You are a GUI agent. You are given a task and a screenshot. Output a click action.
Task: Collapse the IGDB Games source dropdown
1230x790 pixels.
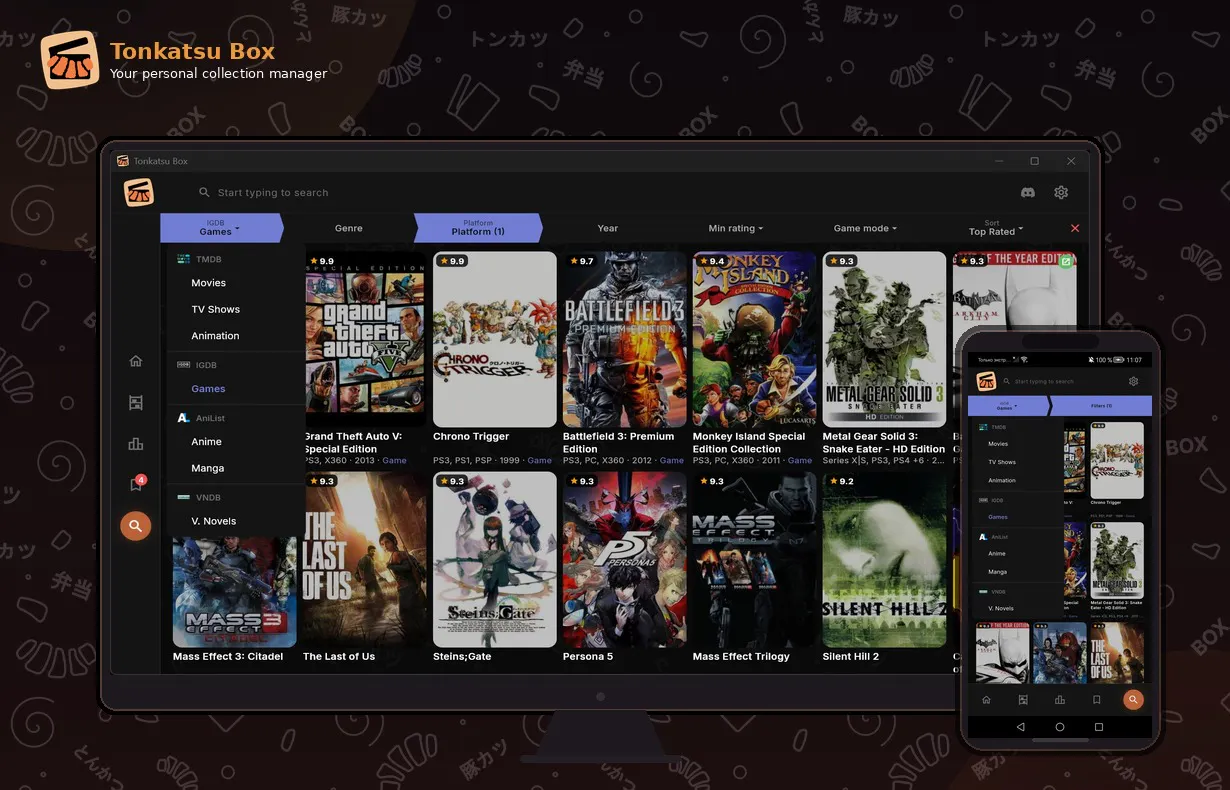(x=220, y=228)
